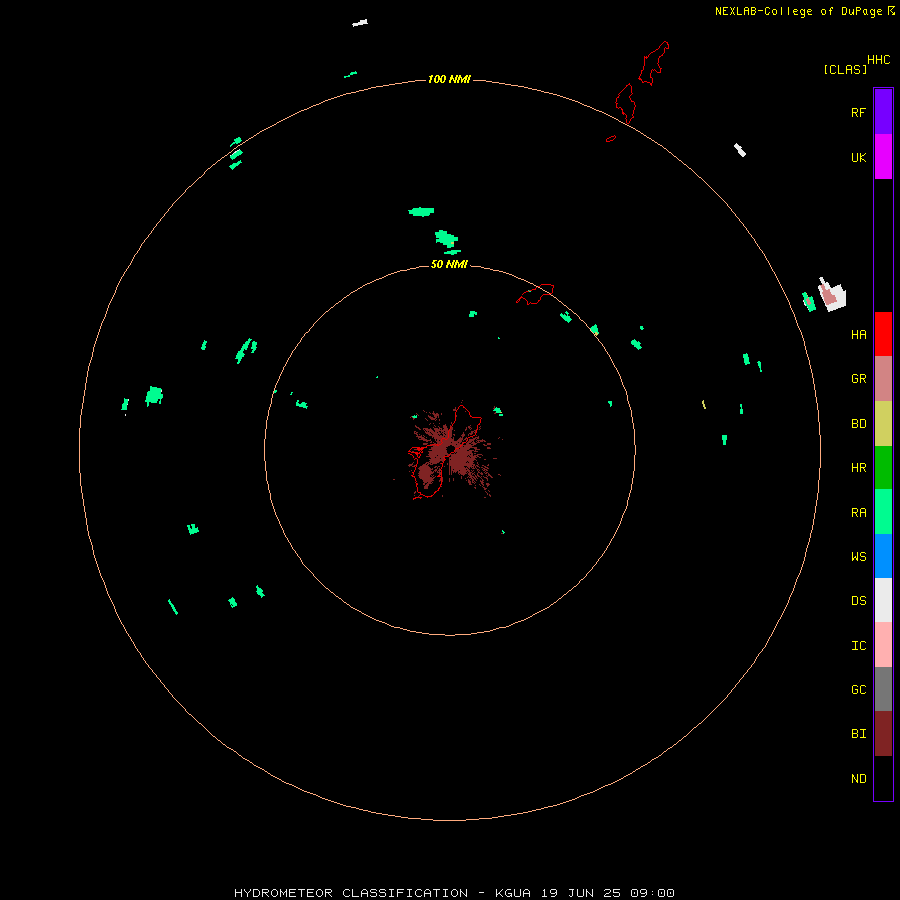Select the GR graupel legend color
Viewport: 900px width, 900px height.
point(883,378)
